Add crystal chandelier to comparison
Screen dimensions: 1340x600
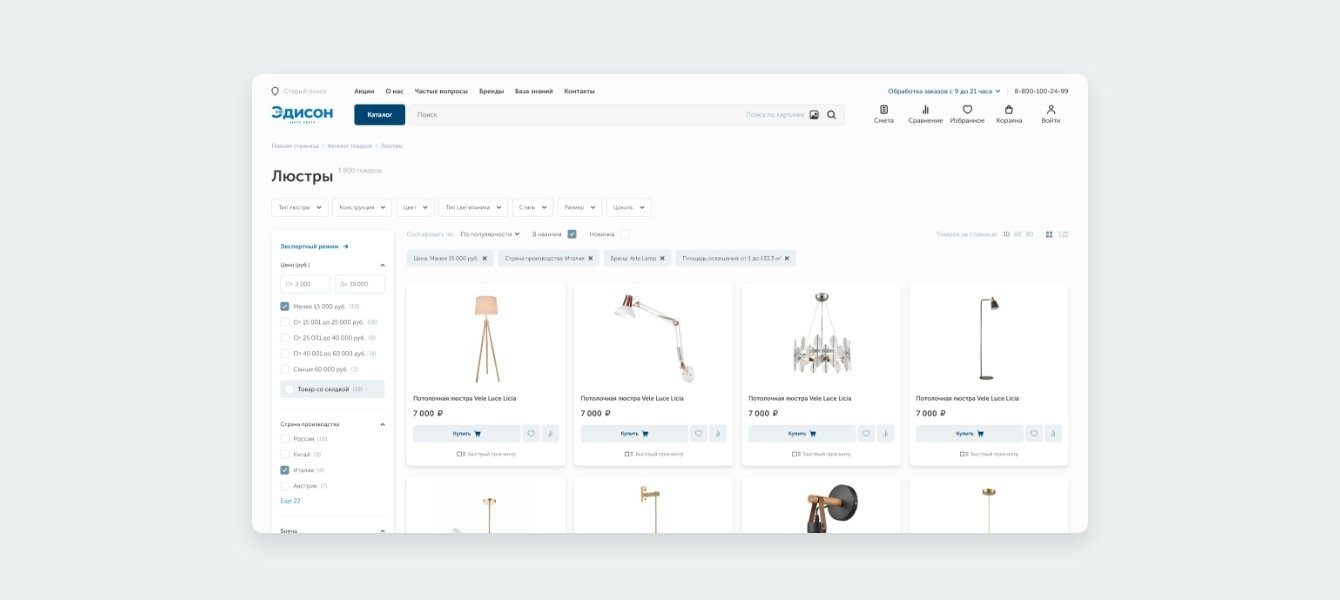(x=885, y=434)
